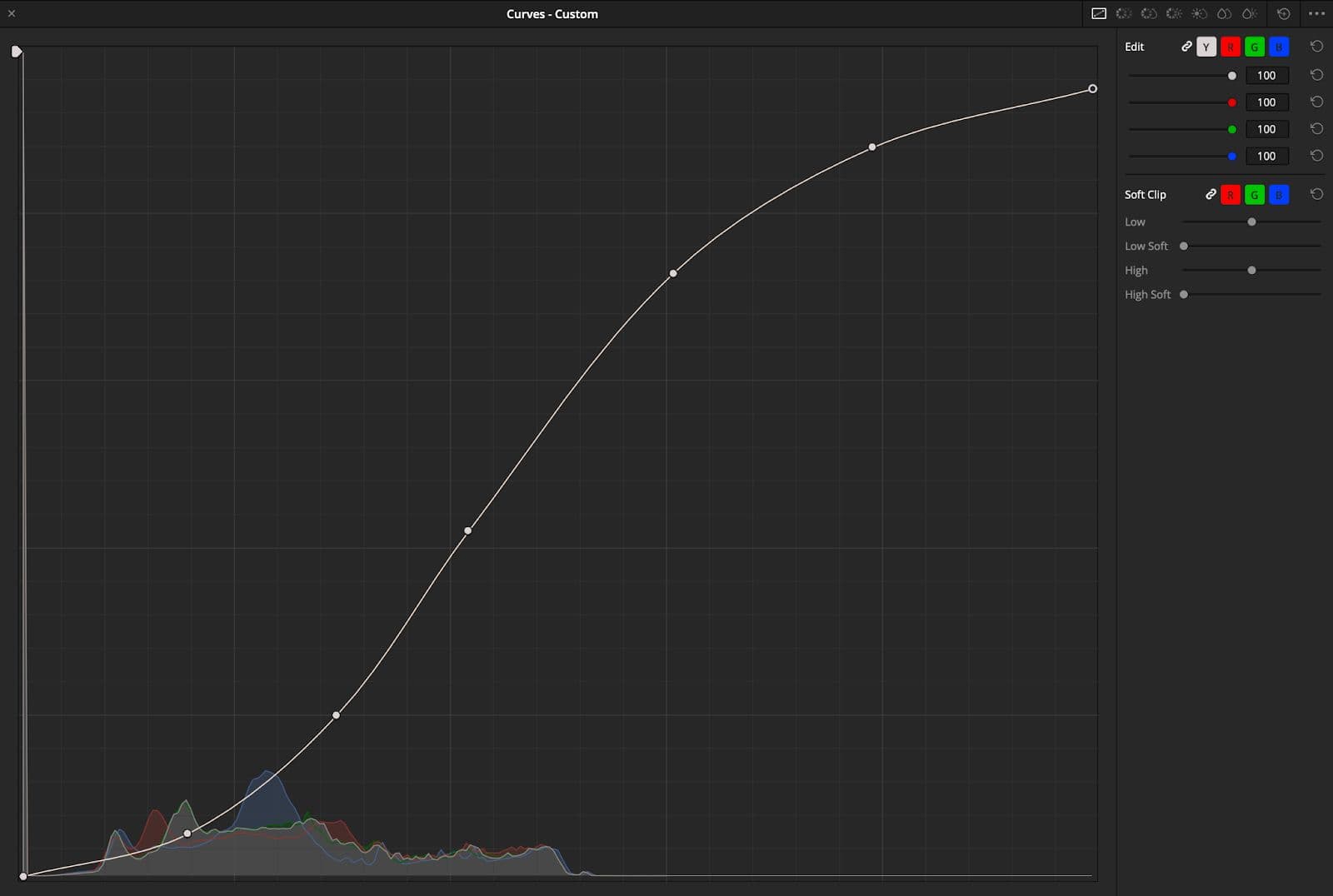
Task: Select the blue channel in Soft Clip
Action: pyautogui.click(x=1279, y=196)
